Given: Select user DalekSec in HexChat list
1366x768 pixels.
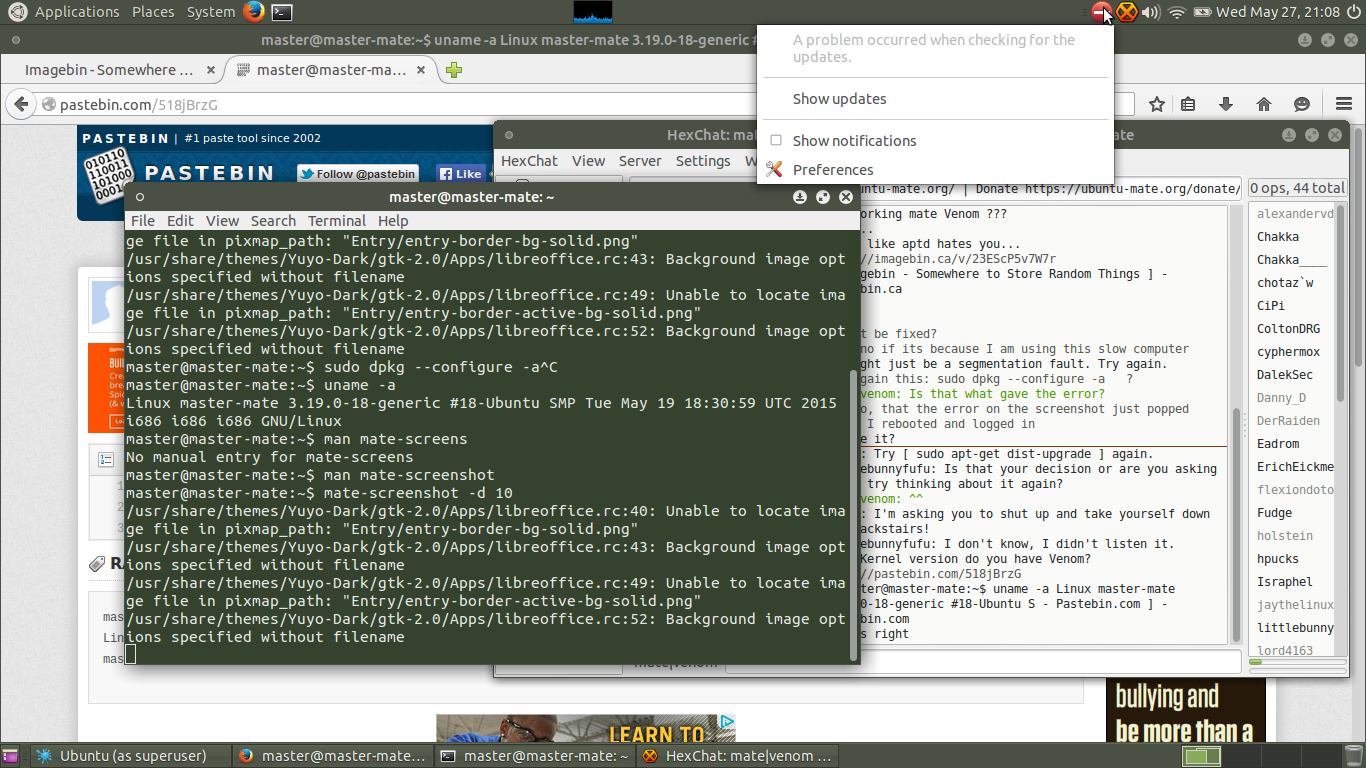Looking at the screenshot, I should point(1285,375).
